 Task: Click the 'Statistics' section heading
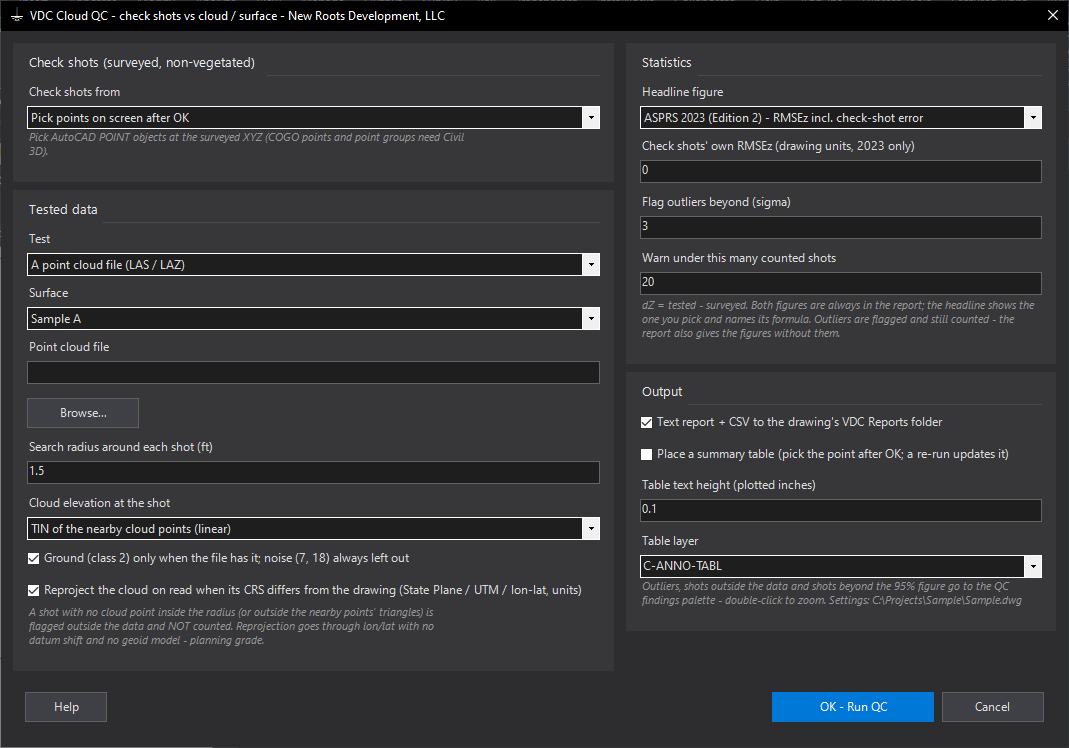666,62
